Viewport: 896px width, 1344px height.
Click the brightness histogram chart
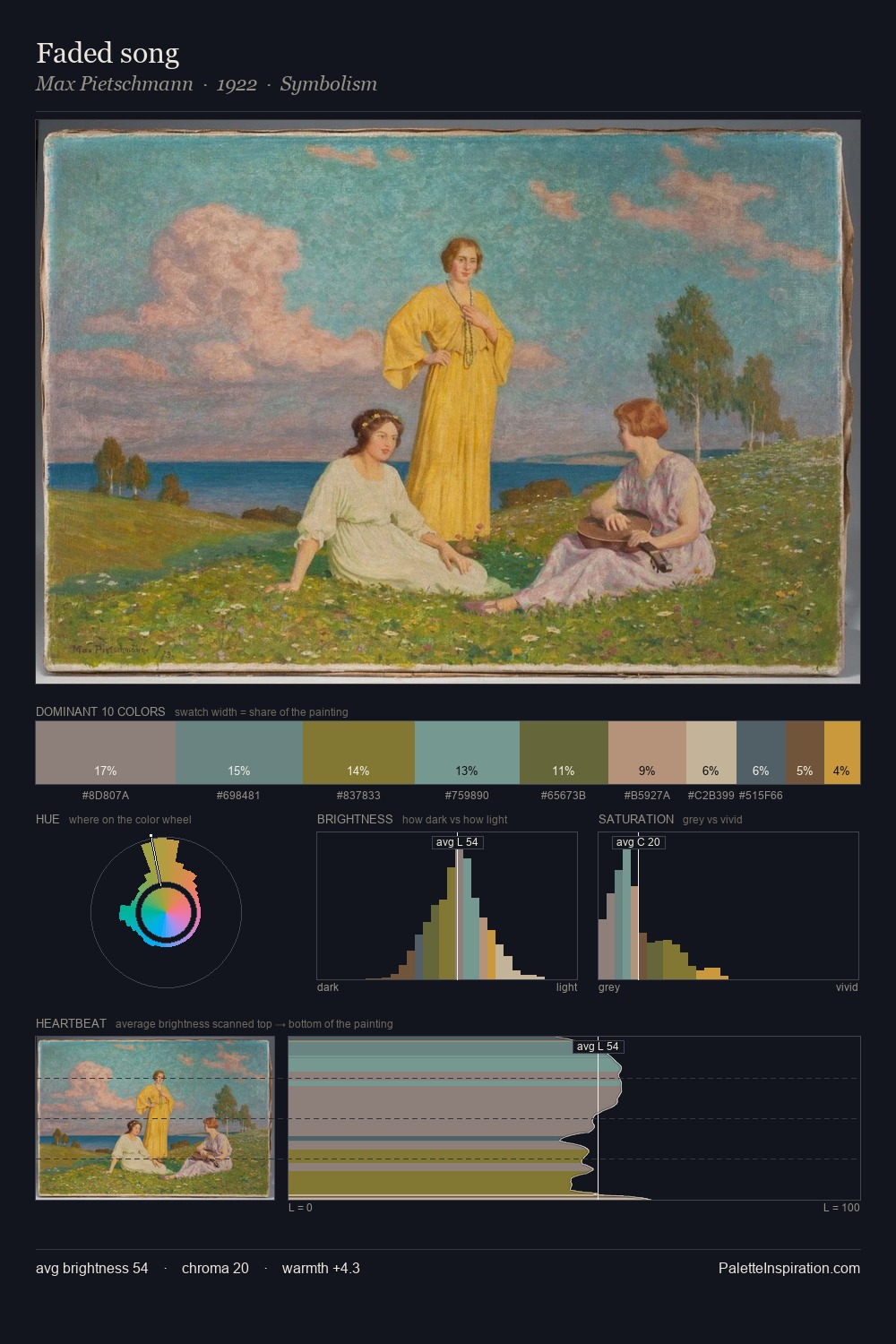(447, 906)
